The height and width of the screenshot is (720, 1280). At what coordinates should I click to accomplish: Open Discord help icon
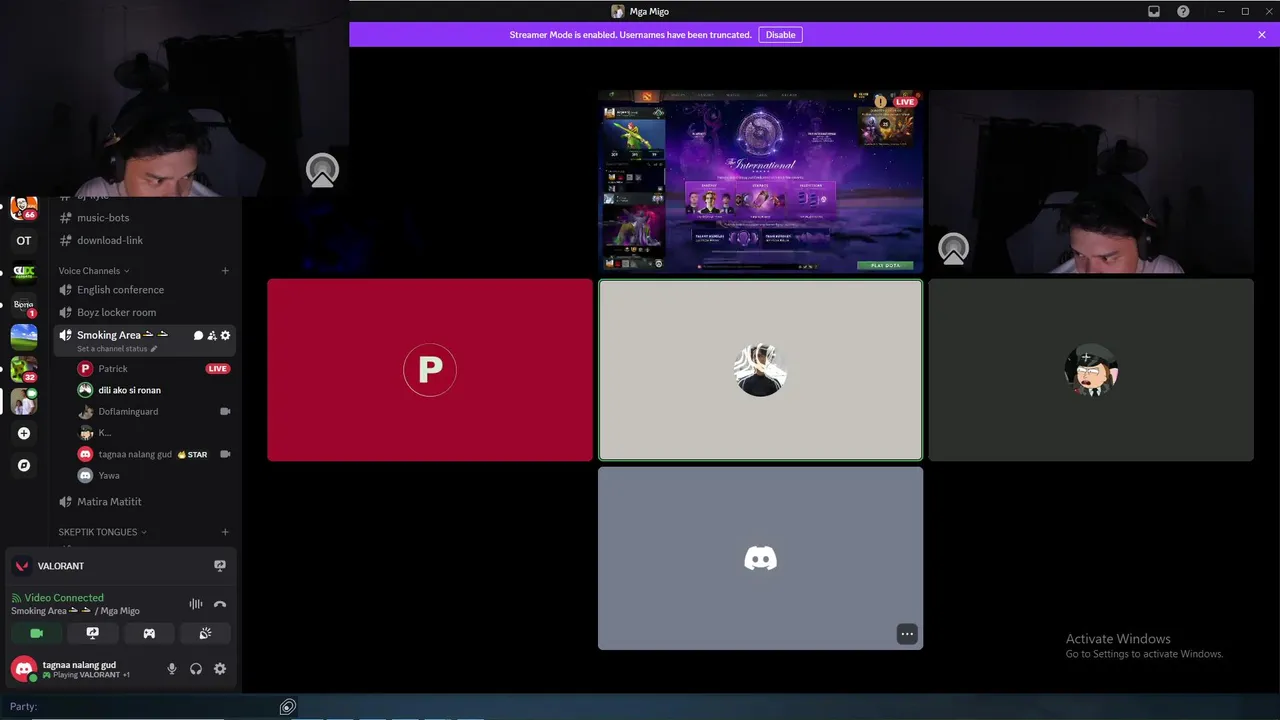coord(1183,11)
